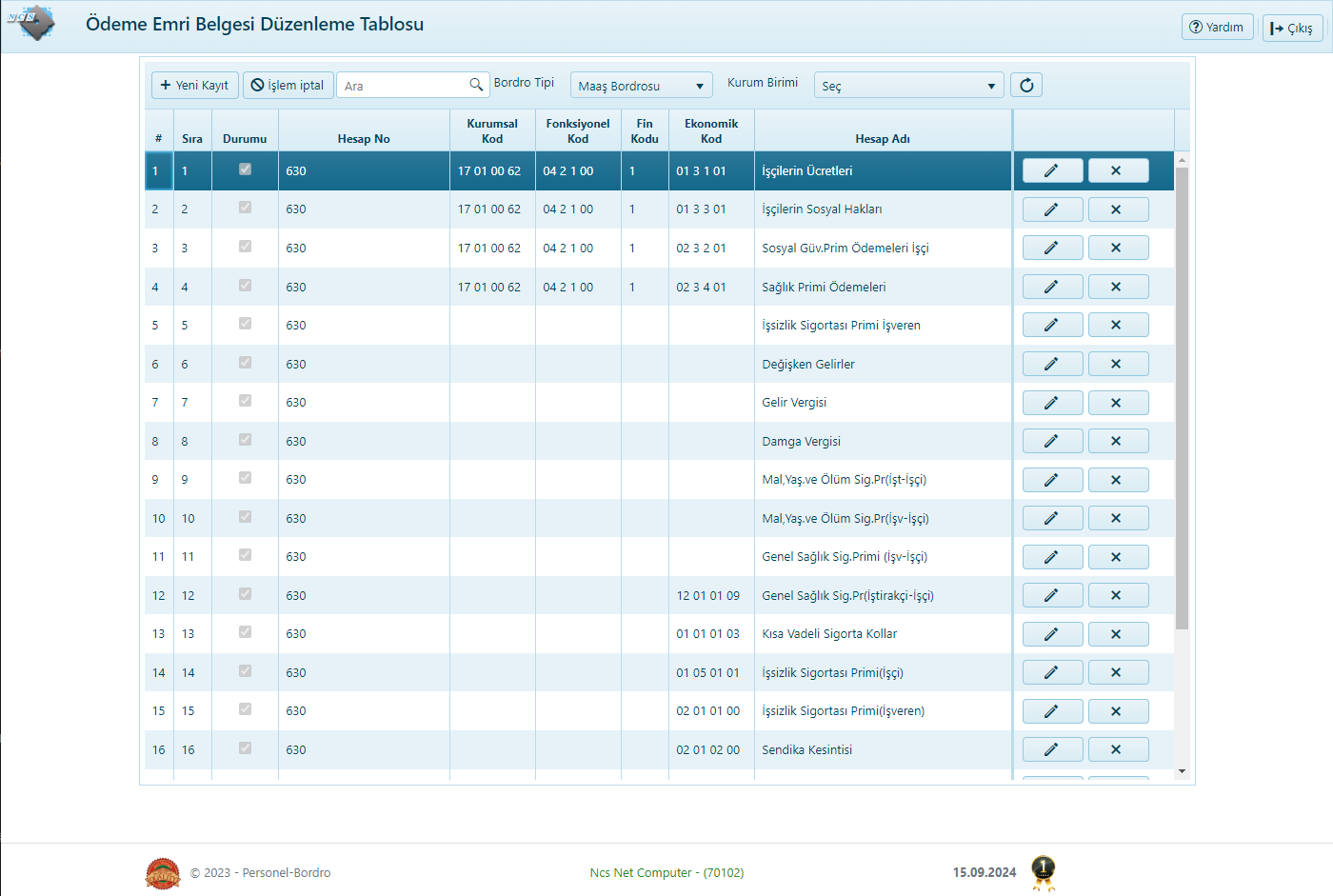
Task: Edit the Sağlık Primi Ödemeleri row
Action: click(x=1052, y=287)
